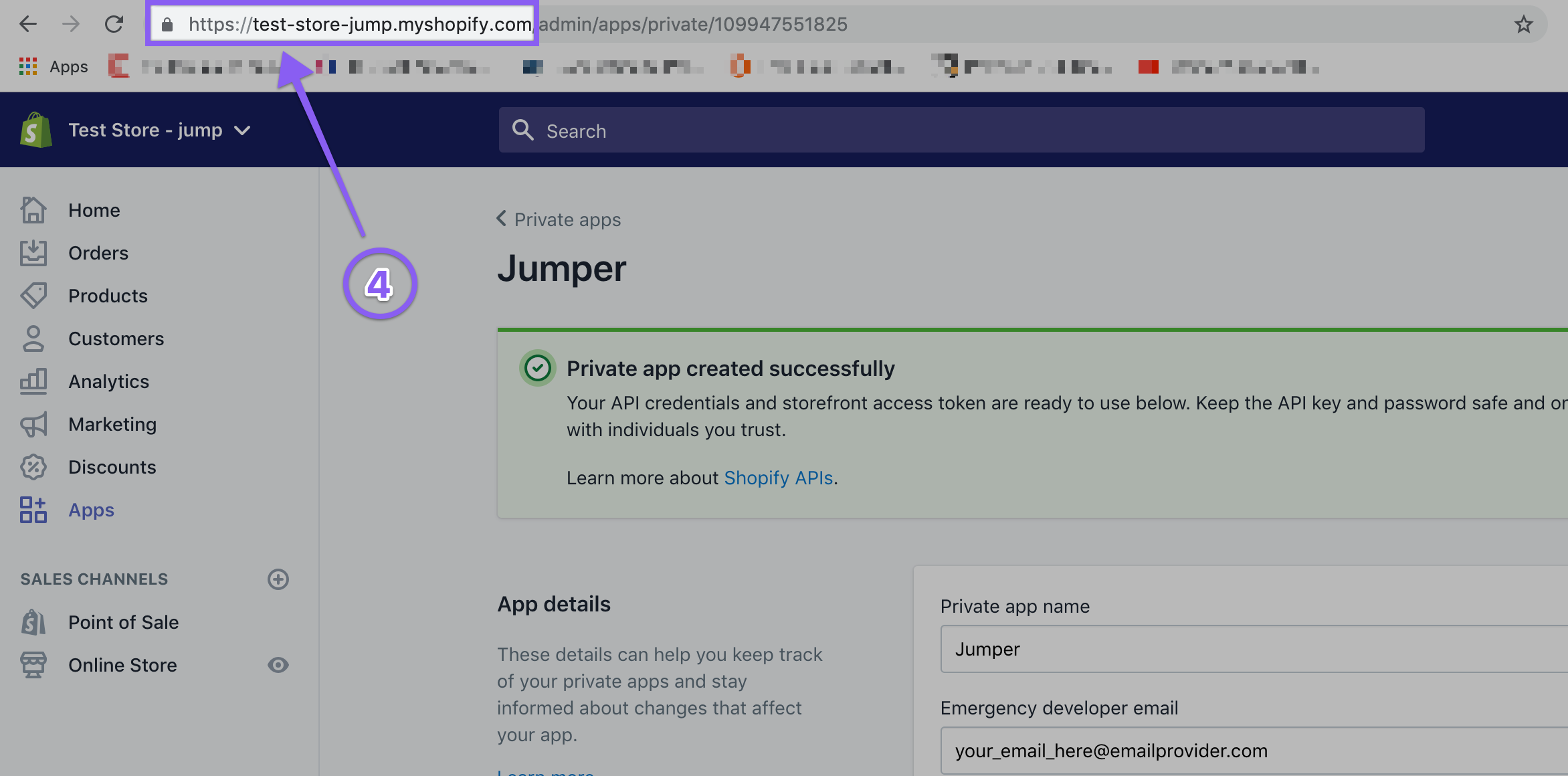Go back using the Private apps chevron
The height and width of the screenshot is (776, 1568).
click(x=501, y=219)
